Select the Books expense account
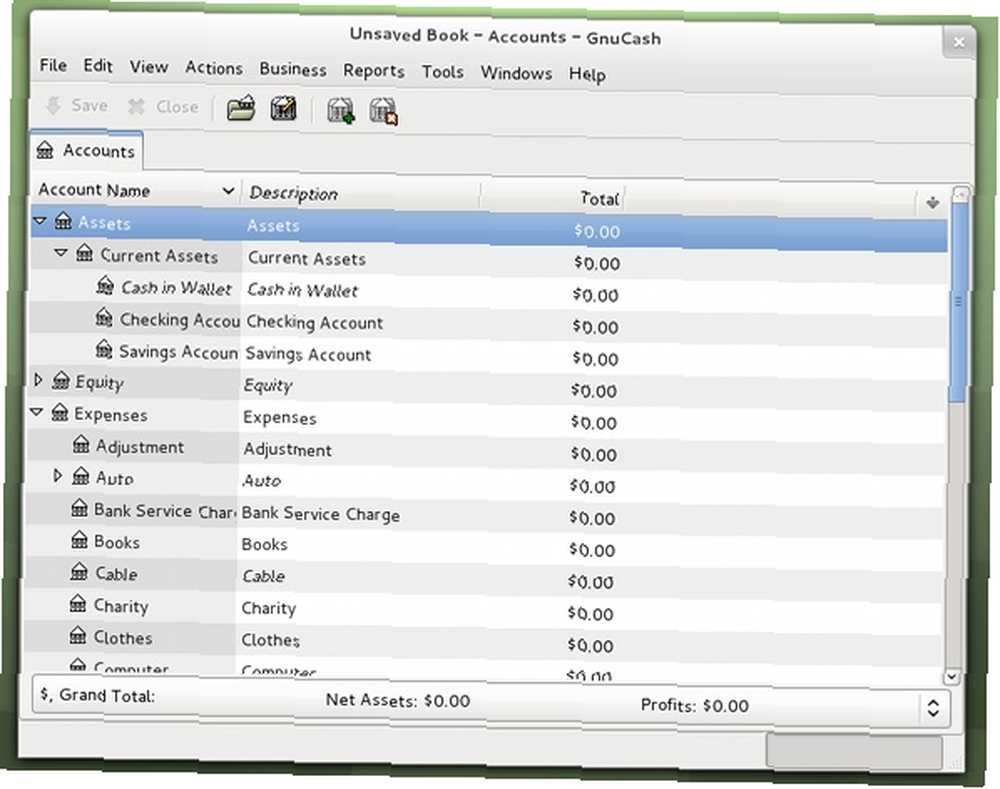Screen dimensions: 1000x789 (484, 547)
